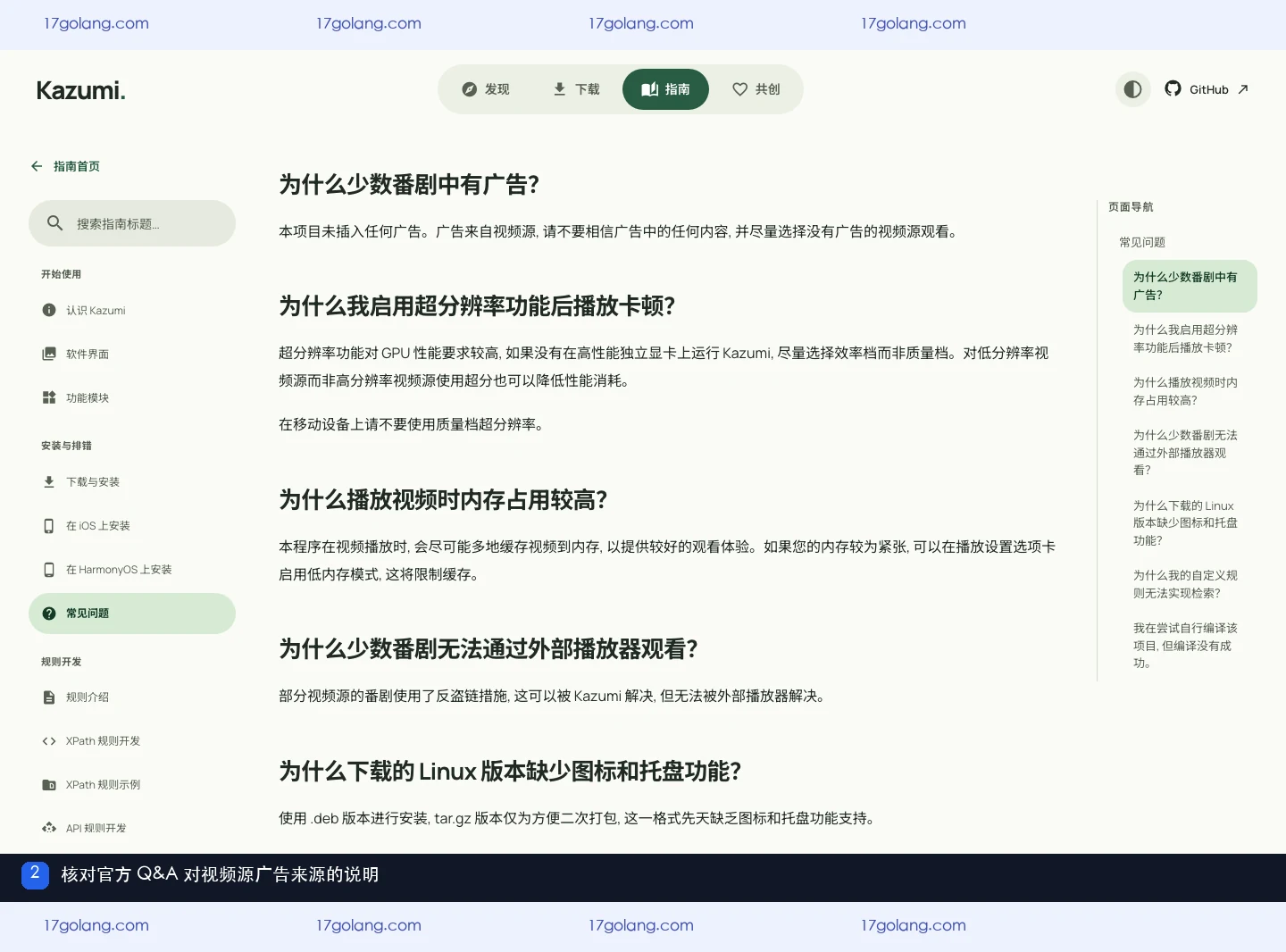Click the 在移动设备上请不要使用质量档超分辨率 paragraph
This screenshot has height=952, width=1286.
point(413,424)
